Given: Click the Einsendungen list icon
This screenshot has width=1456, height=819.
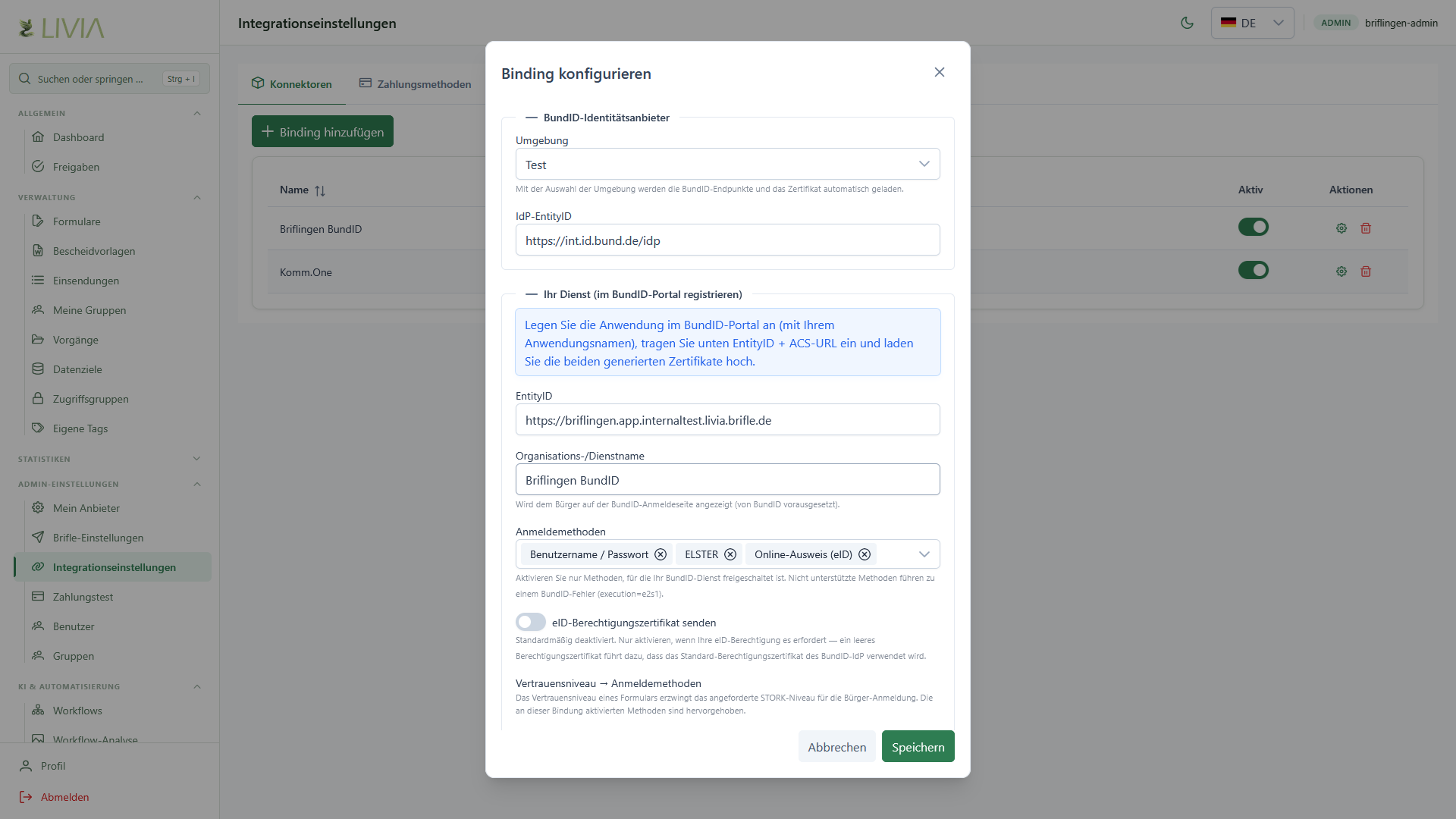Looking at the screenshot, I should [38, 281].
